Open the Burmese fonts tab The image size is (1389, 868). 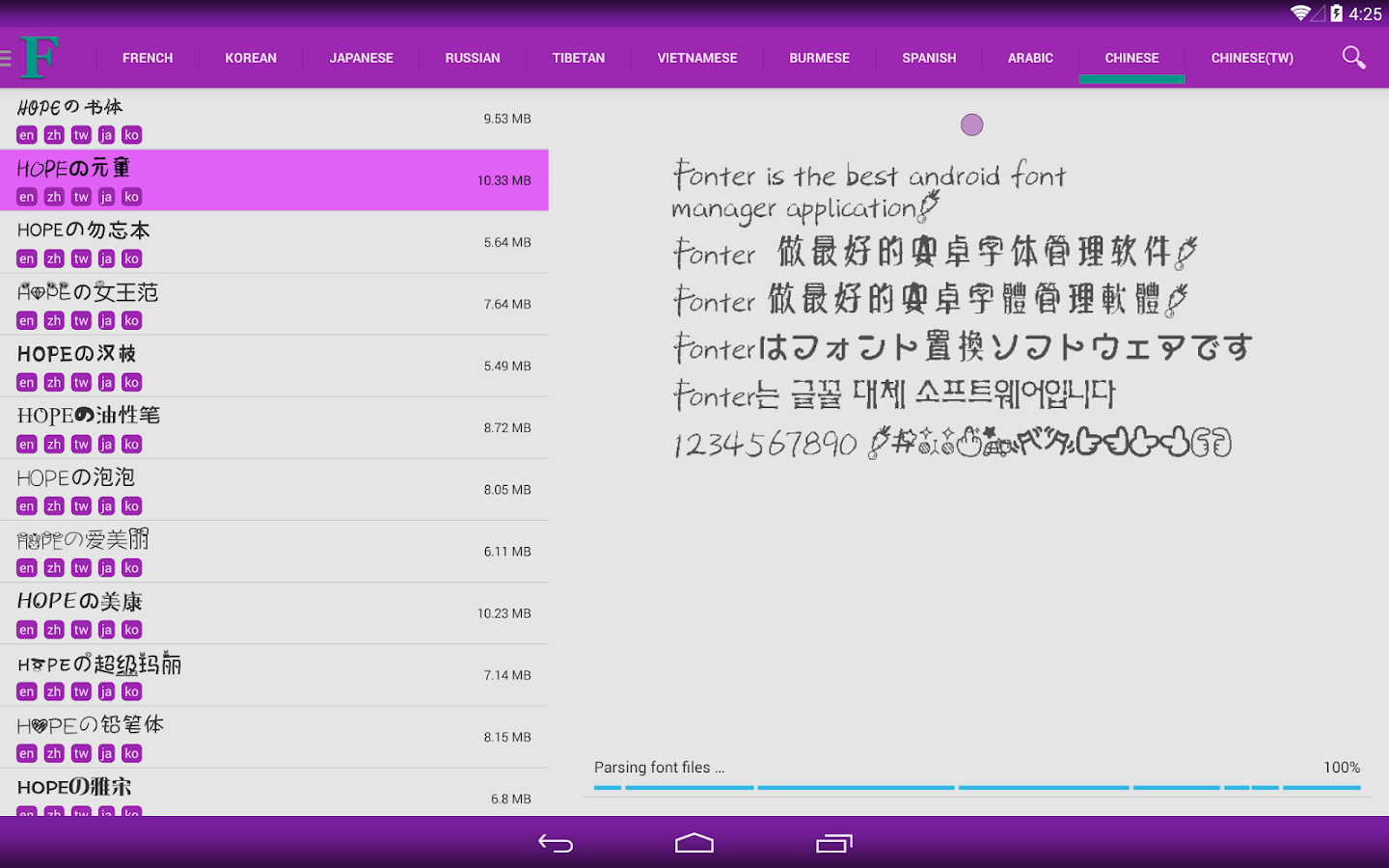click(x=820, y=58)
